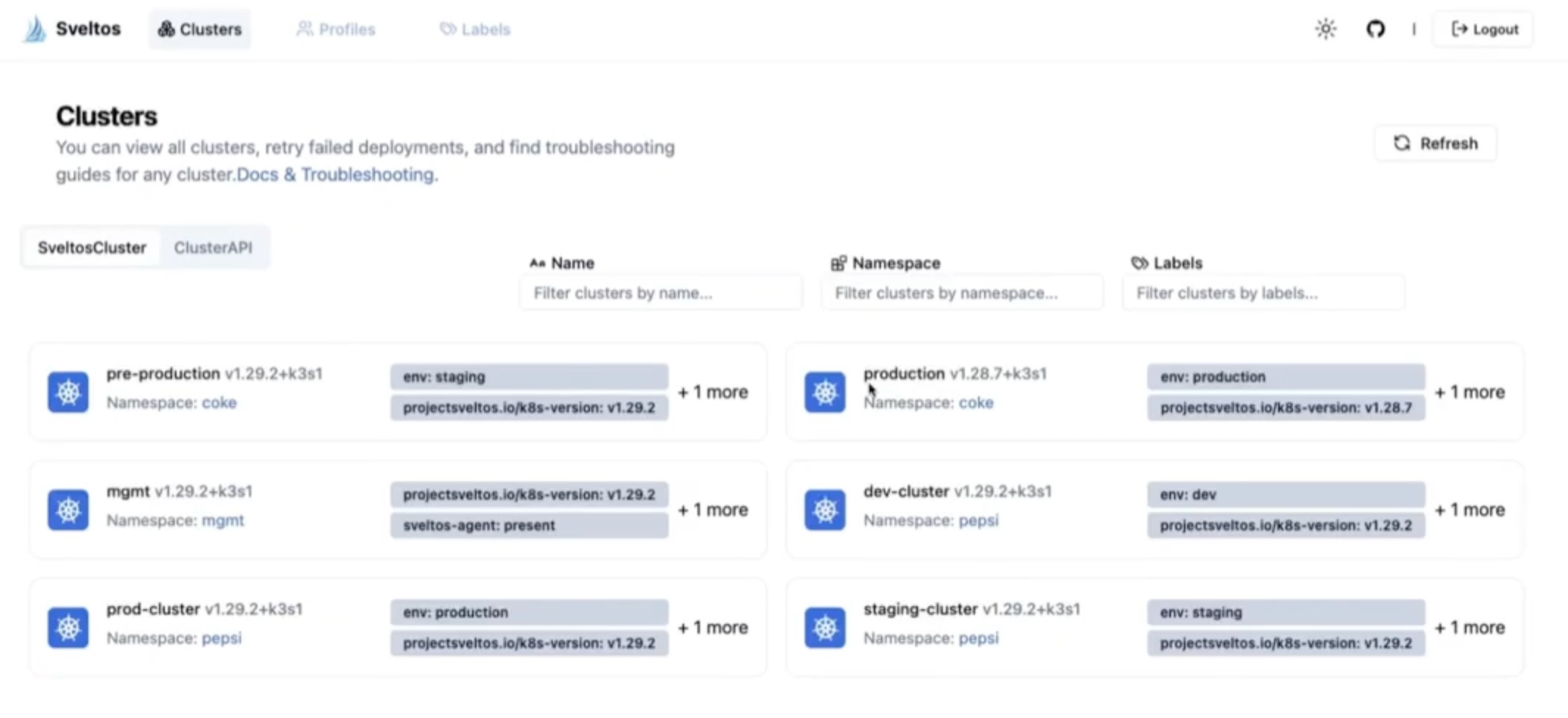Click Kubernetes icon of staging-cluster
This screenshot has width=1568, height=718.
point(825,628)
